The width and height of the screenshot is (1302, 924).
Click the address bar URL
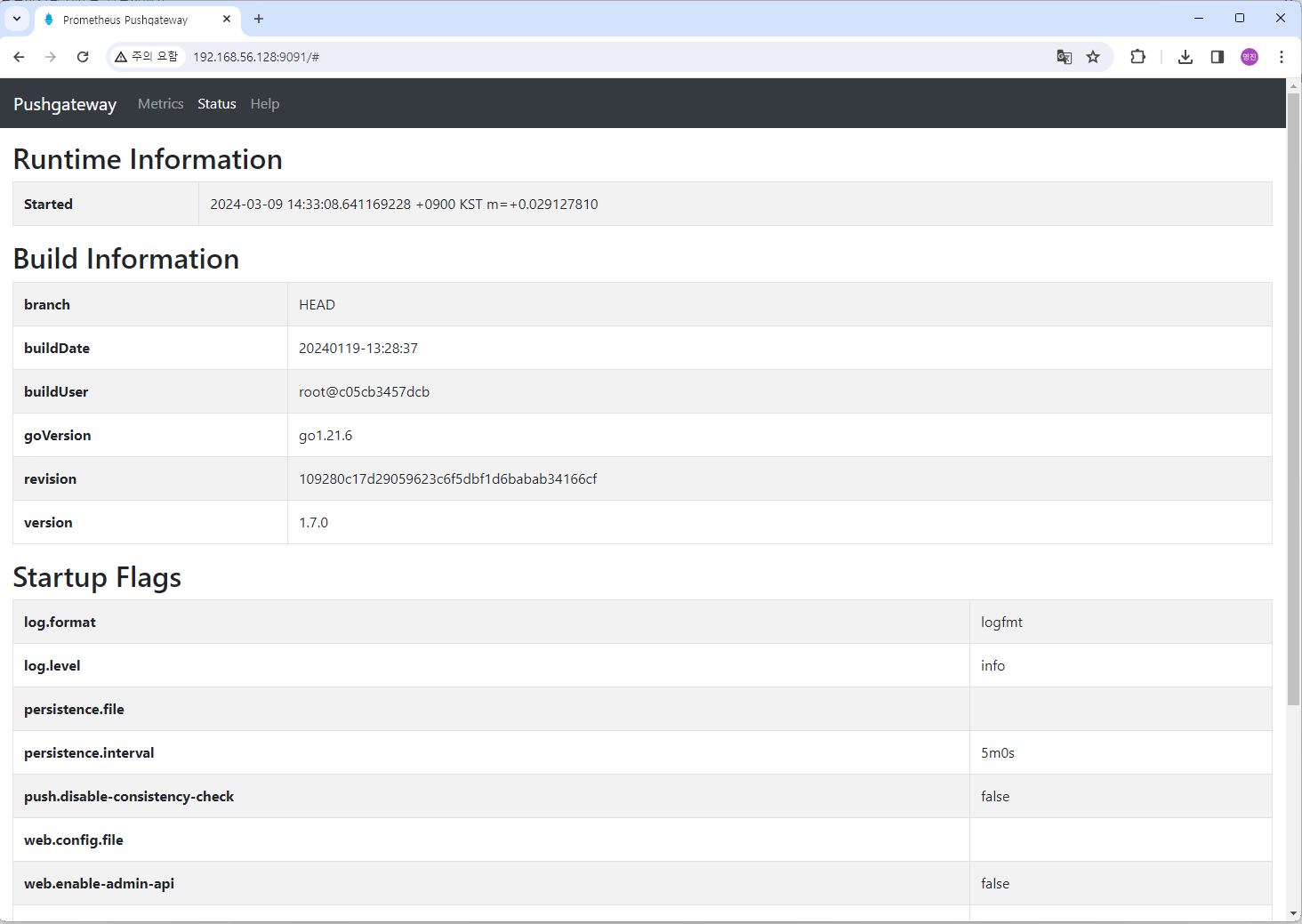(x=256, y=57)
